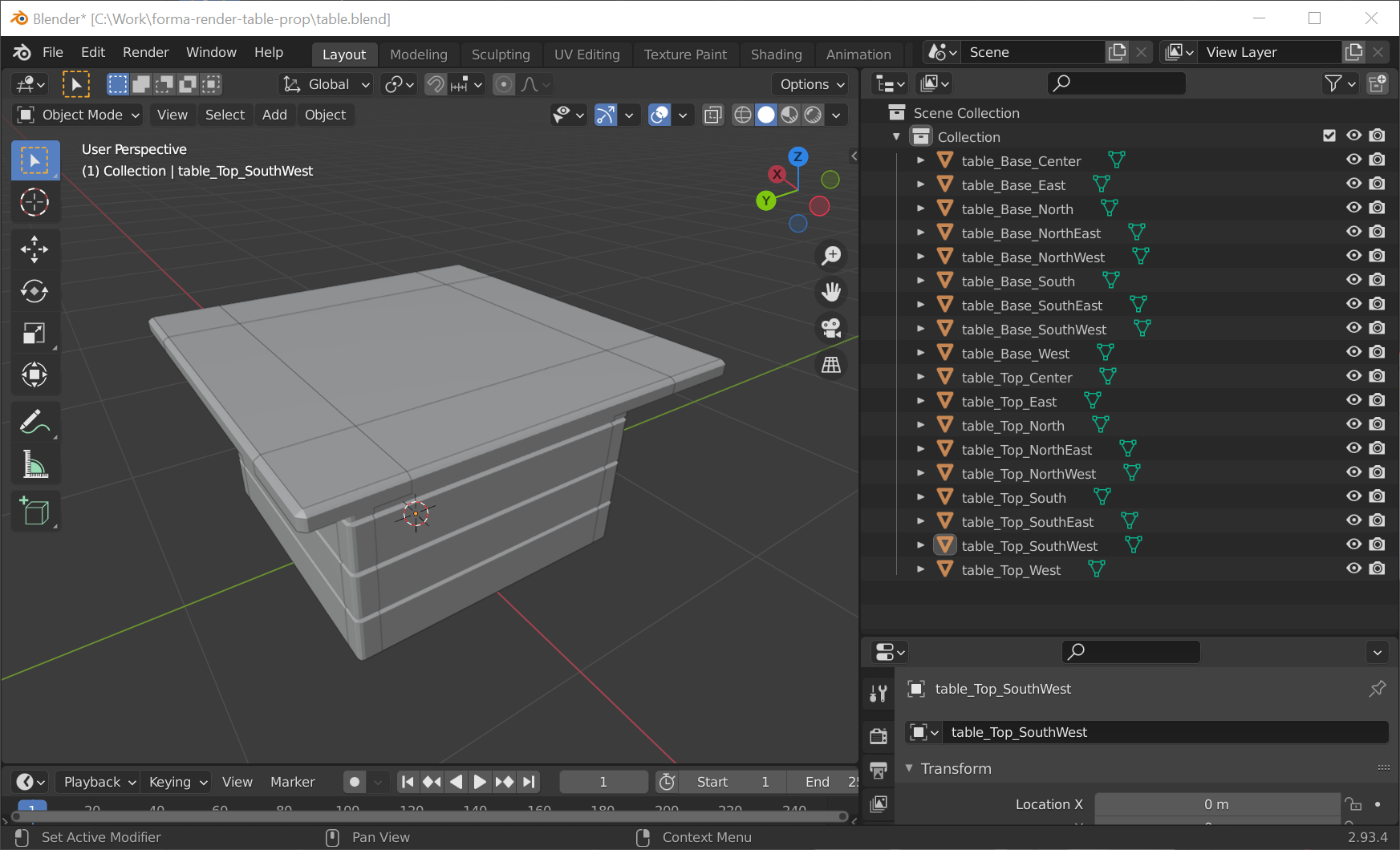Select the Move tool in the toolbar
1400x850 pixels.
click(x=35, y=249)
